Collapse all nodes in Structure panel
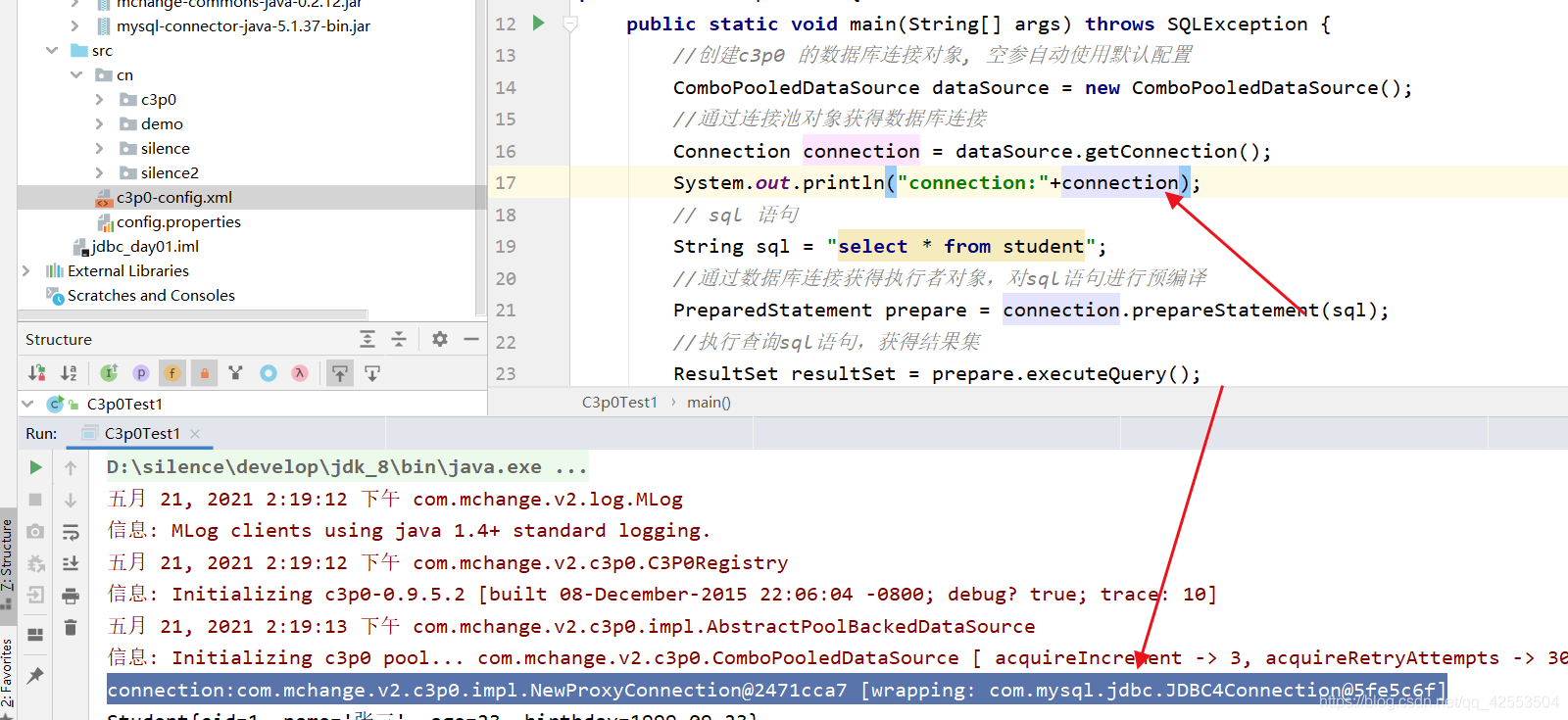Image resolution: width=1568 pixels, height=720 pixels. click(x=399, y=339)
